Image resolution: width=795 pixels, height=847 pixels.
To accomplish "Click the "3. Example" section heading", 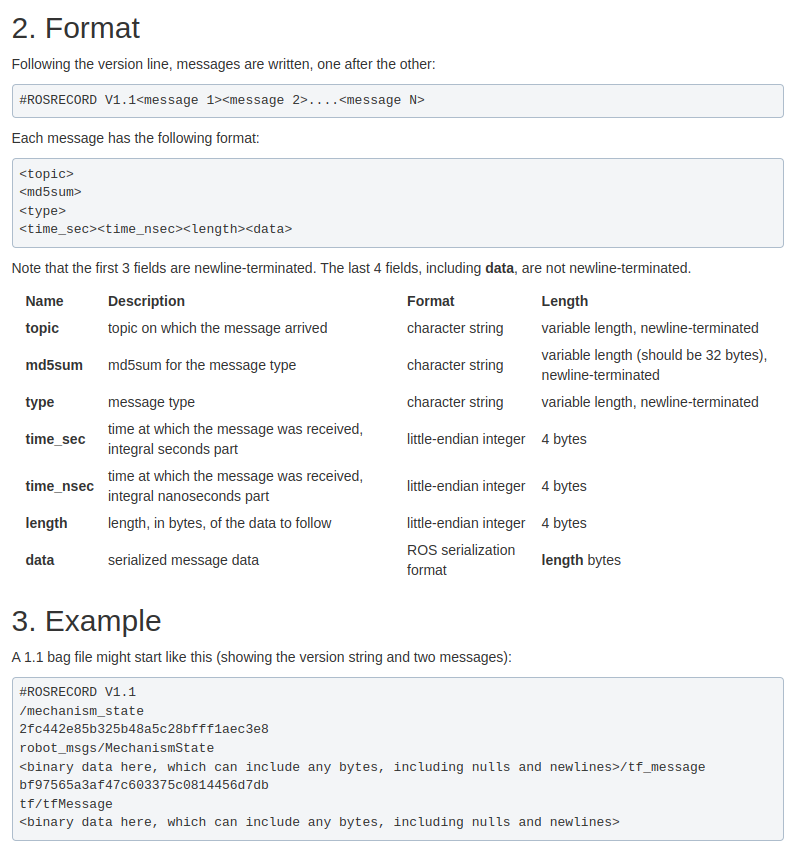I will 86,621.
